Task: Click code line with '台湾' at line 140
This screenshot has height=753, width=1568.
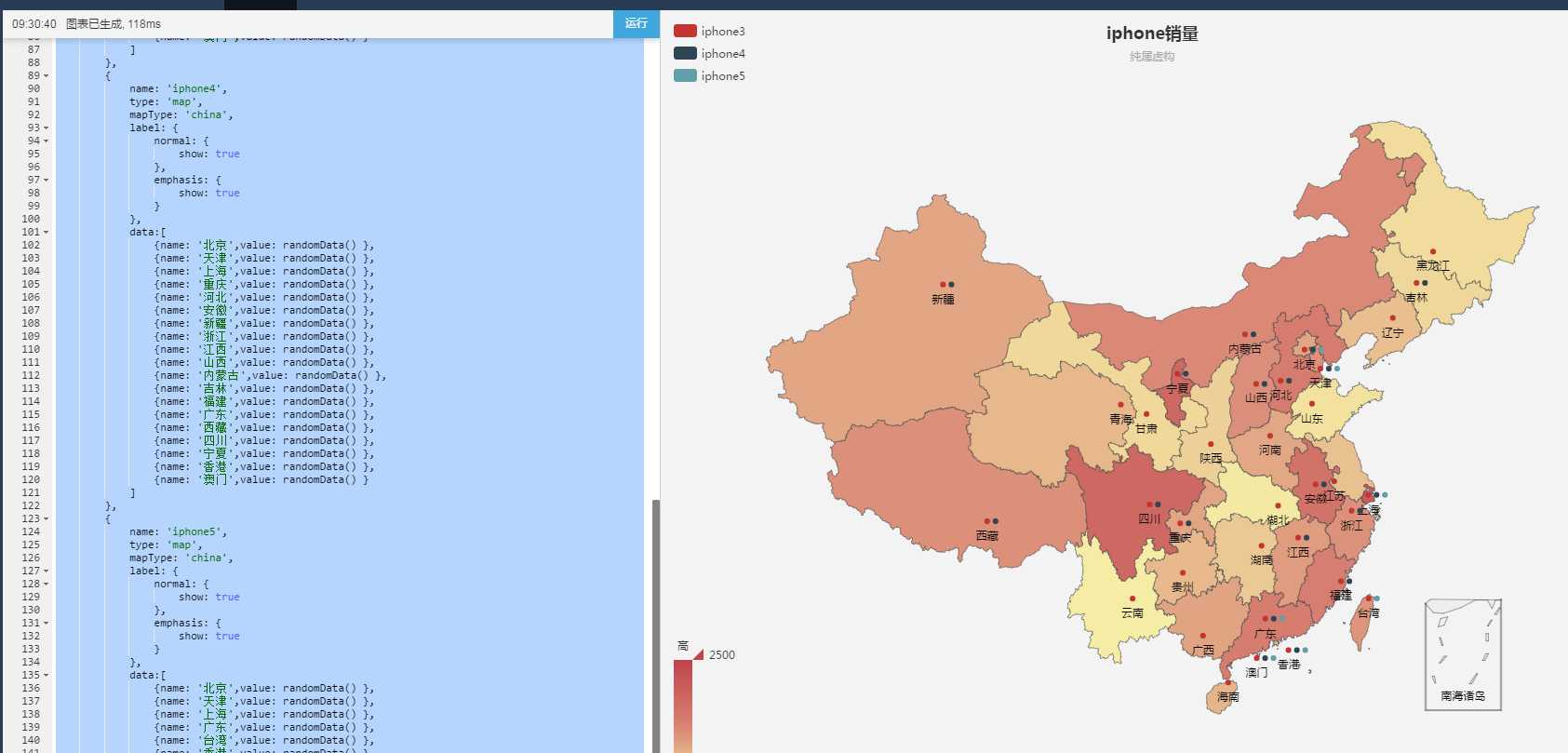Action: click(264, 740)
